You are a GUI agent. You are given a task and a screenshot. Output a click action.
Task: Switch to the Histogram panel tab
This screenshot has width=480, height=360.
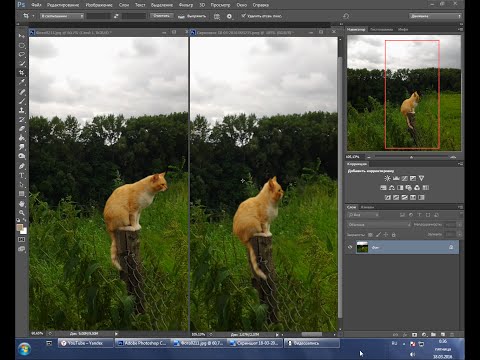pyautogui.click(x=382, y=29)
